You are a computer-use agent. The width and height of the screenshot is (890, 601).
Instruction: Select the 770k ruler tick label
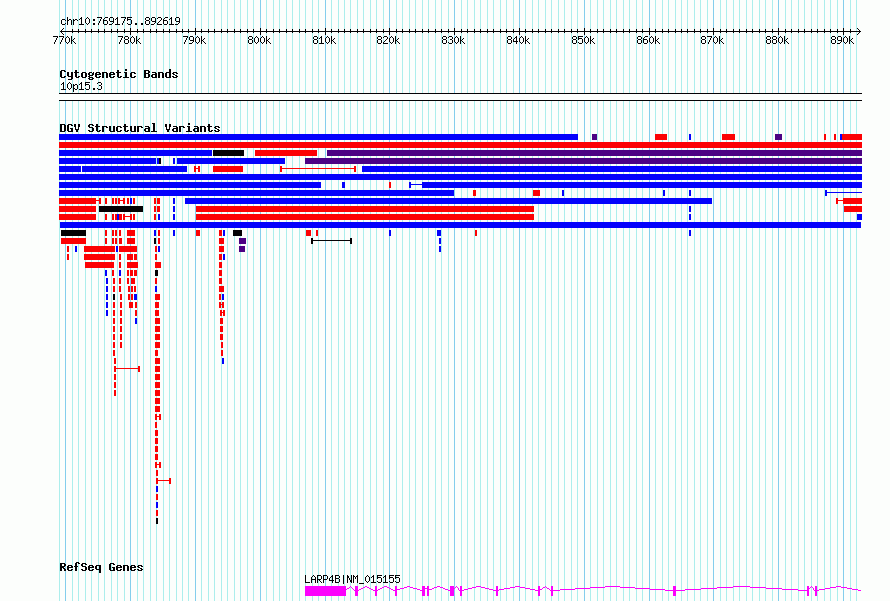pos(64,40)
